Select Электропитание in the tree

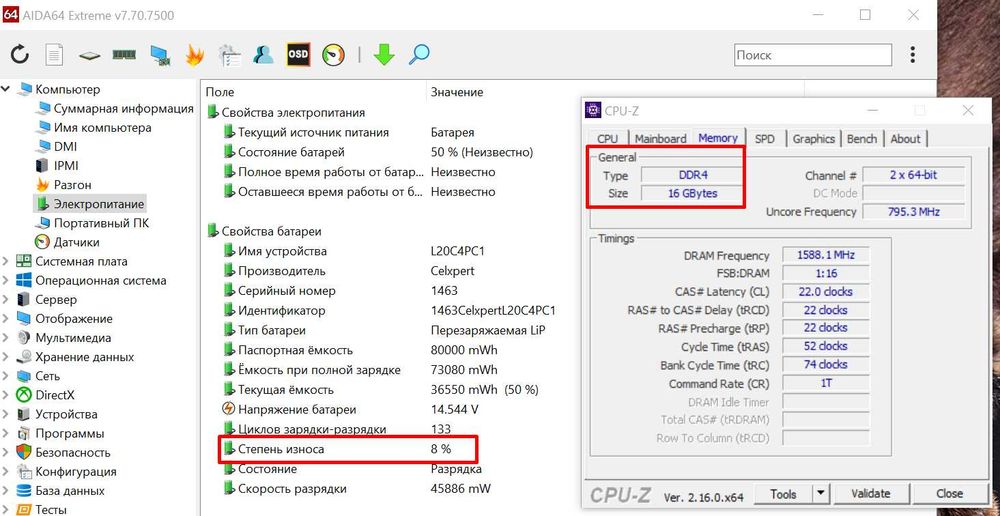click(x=98, y=204)
